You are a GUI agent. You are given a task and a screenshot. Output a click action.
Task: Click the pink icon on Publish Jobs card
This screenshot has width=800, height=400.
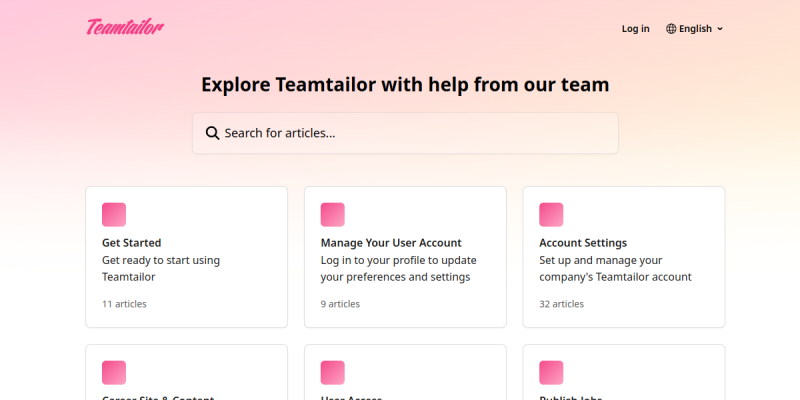pyautogui.click(x=551, y=373)
